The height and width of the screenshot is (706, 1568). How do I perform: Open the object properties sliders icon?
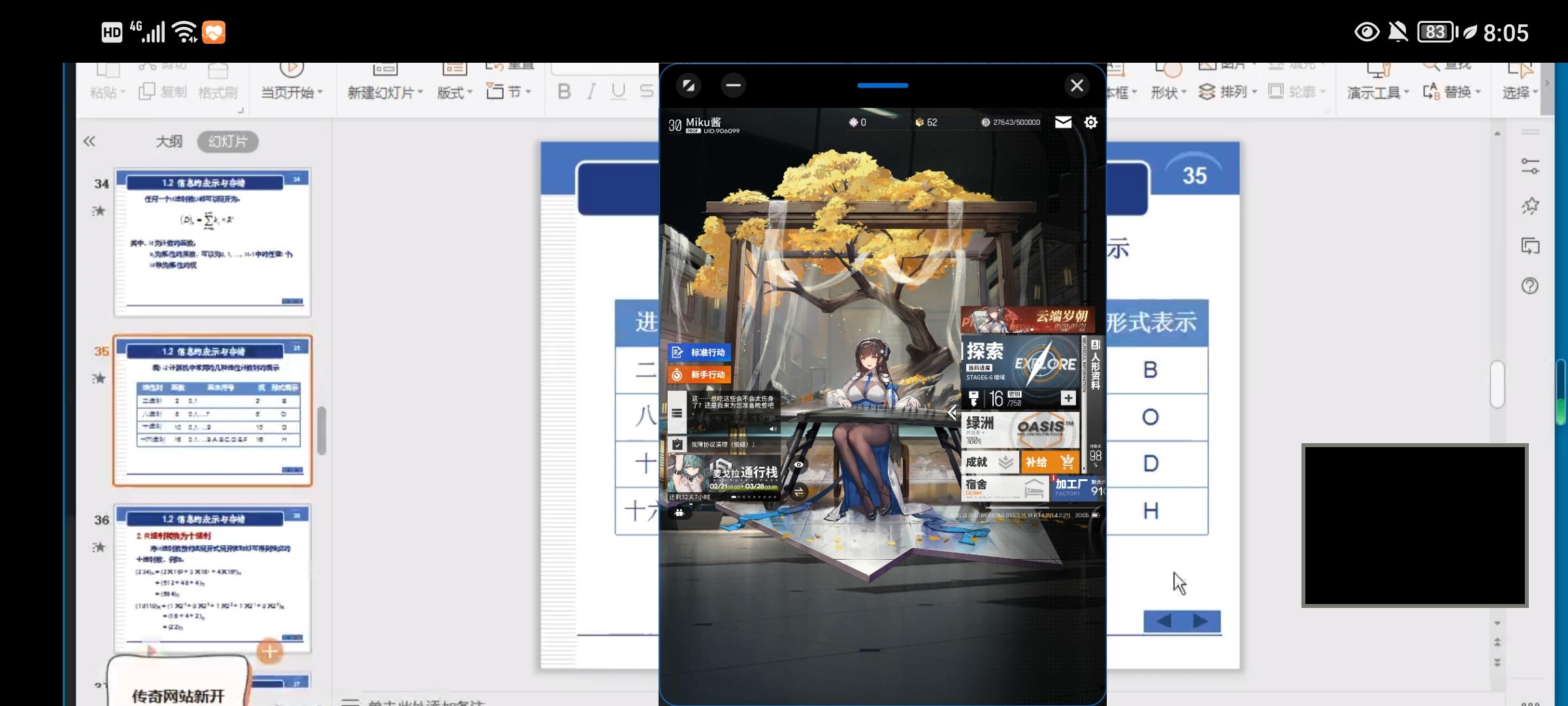[1530, 166]
